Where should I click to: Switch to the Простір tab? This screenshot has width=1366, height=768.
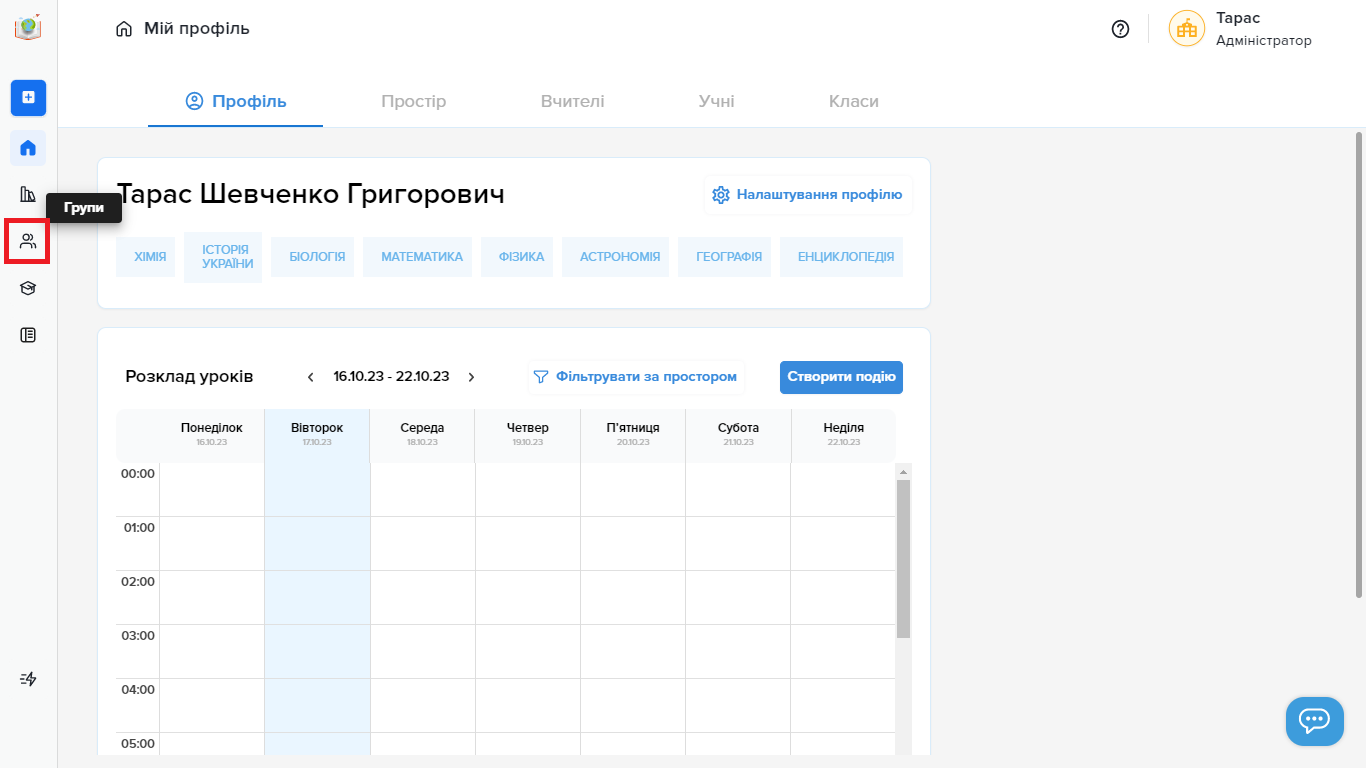413,101
